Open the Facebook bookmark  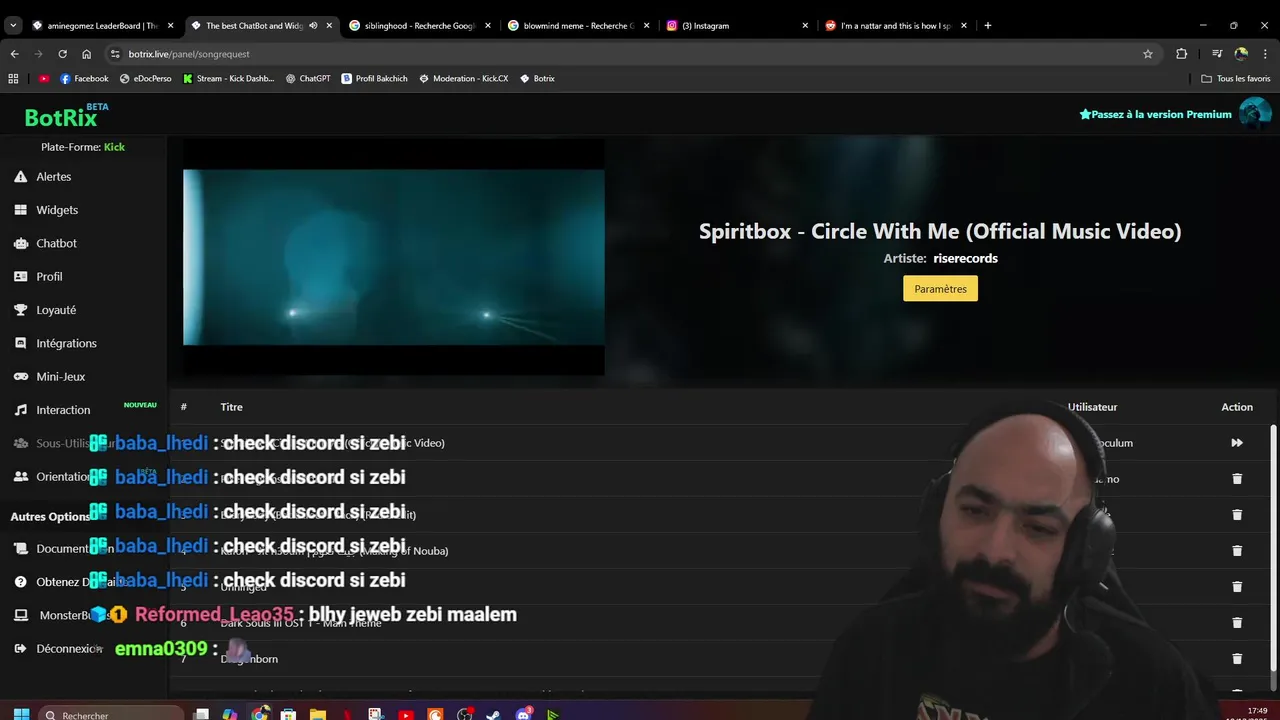pos(84,78)
